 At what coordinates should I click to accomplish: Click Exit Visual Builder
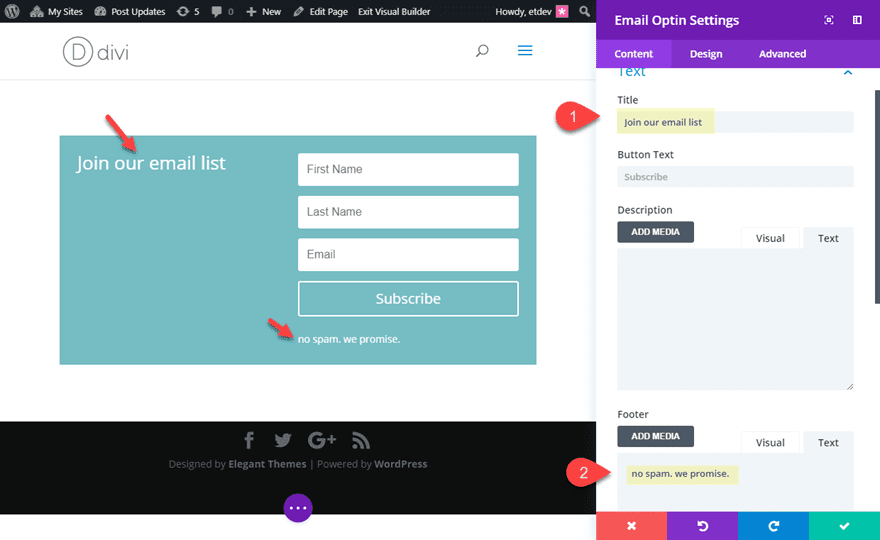tap(394, 11)
